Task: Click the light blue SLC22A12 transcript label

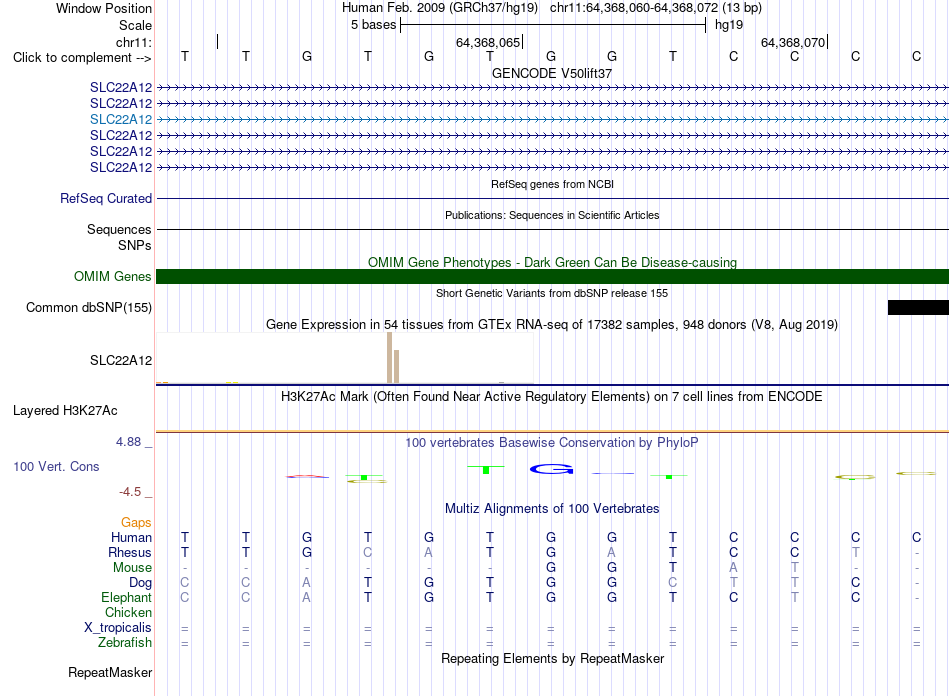Action: tap(121, 119)
